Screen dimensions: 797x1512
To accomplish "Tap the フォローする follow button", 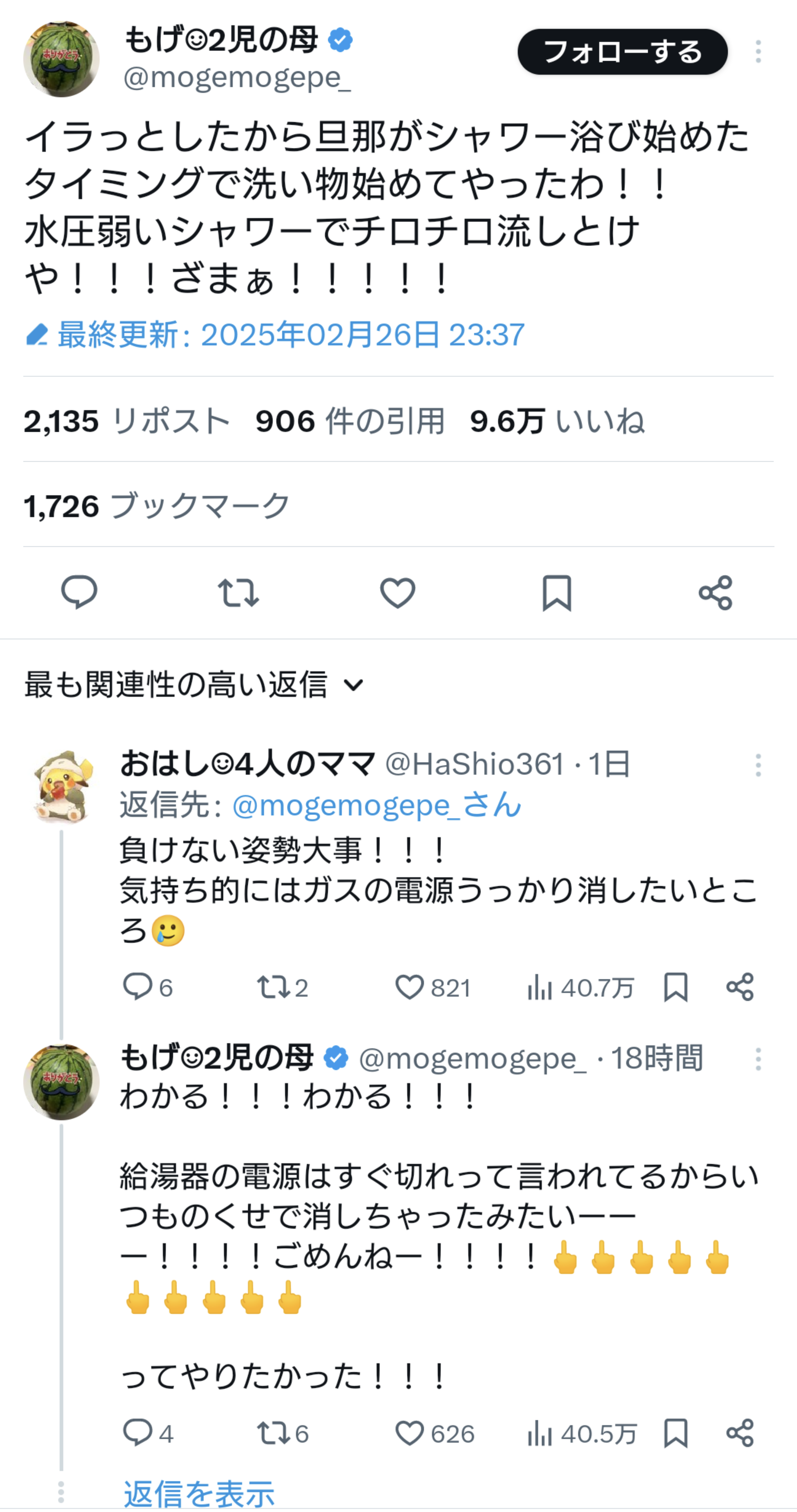I will point(622,51).
